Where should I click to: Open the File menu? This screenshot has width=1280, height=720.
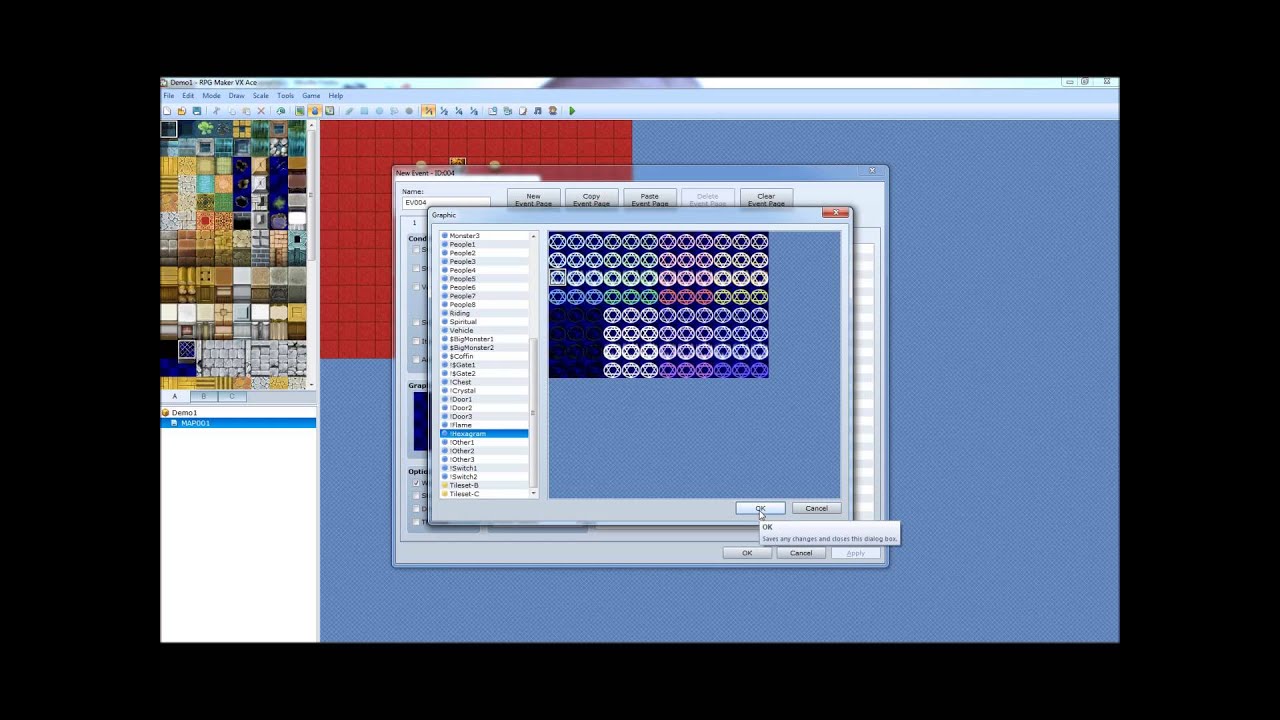(x=169, y=96)
